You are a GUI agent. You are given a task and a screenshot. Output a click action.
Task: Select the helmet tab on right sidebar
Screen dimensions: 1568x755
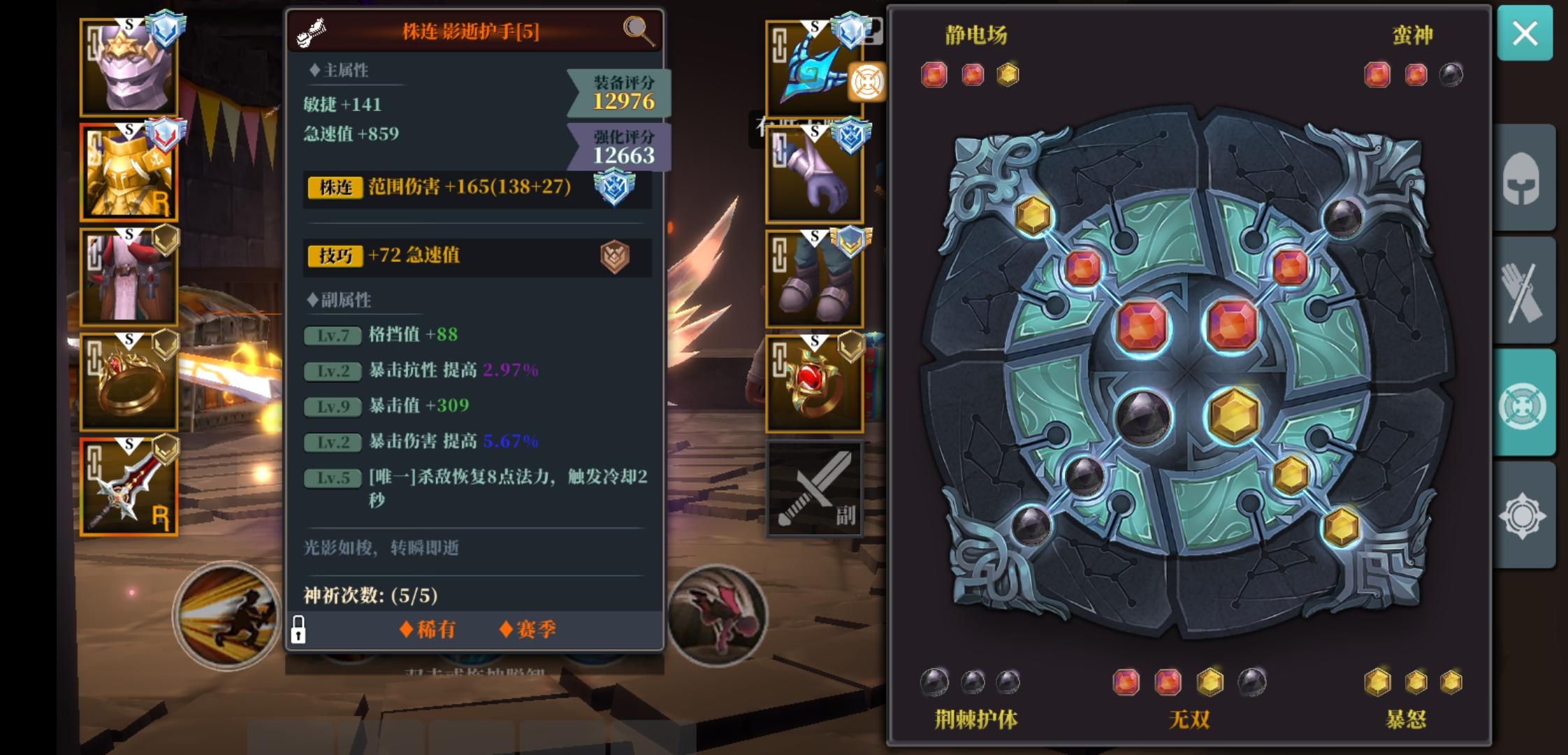(x=1524, y=178)
